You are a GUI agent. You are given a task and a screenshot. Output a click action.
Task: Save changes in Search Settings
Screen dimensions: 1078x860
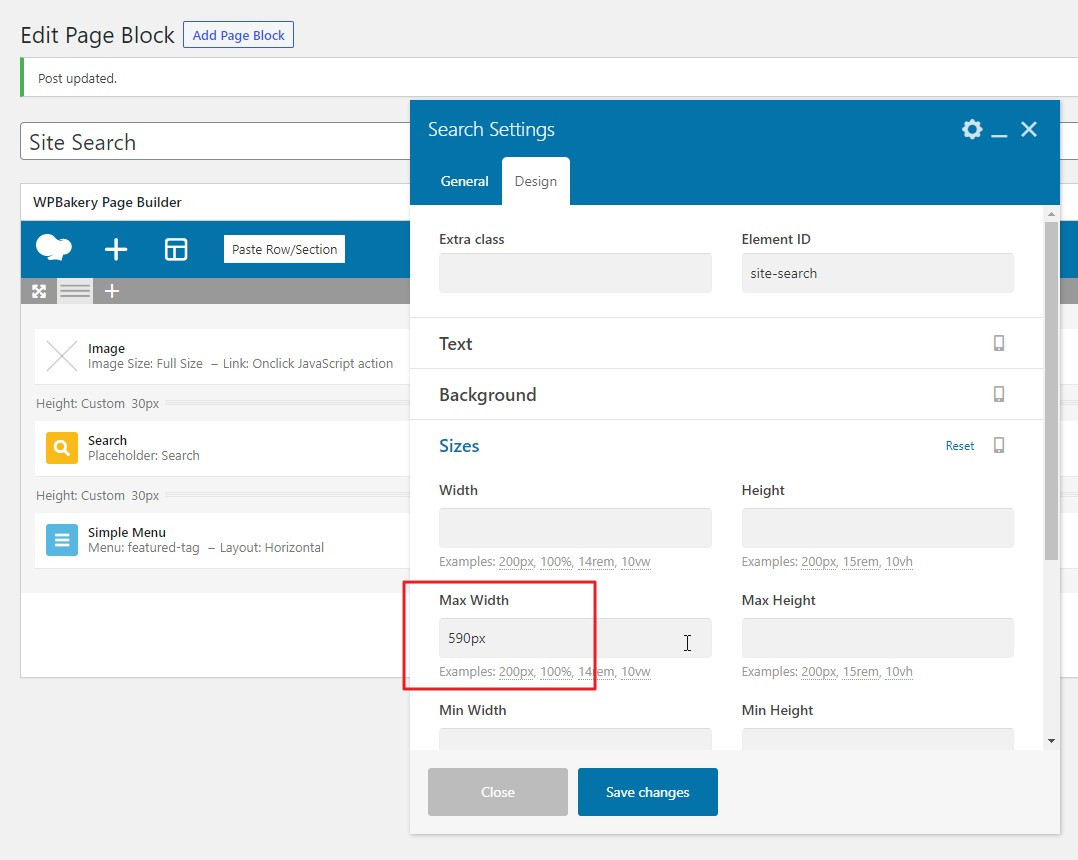click(648, 792)
